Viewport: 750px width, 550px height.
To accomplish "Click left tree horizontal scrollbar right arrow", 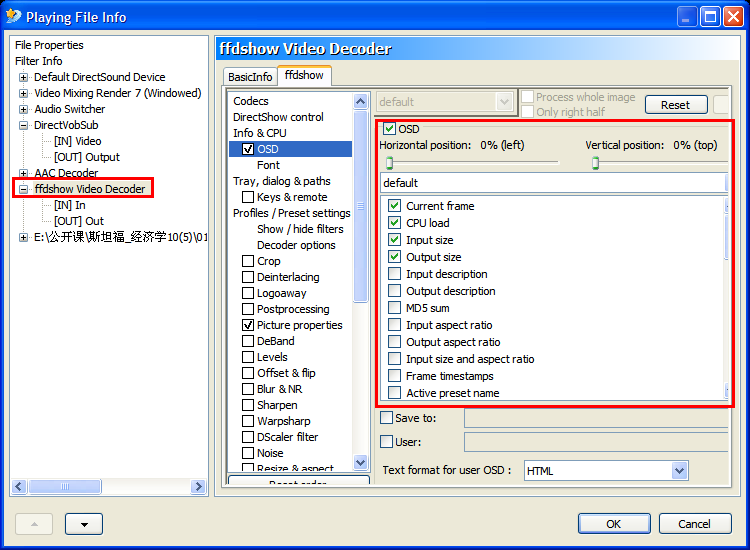I will 198,487.
